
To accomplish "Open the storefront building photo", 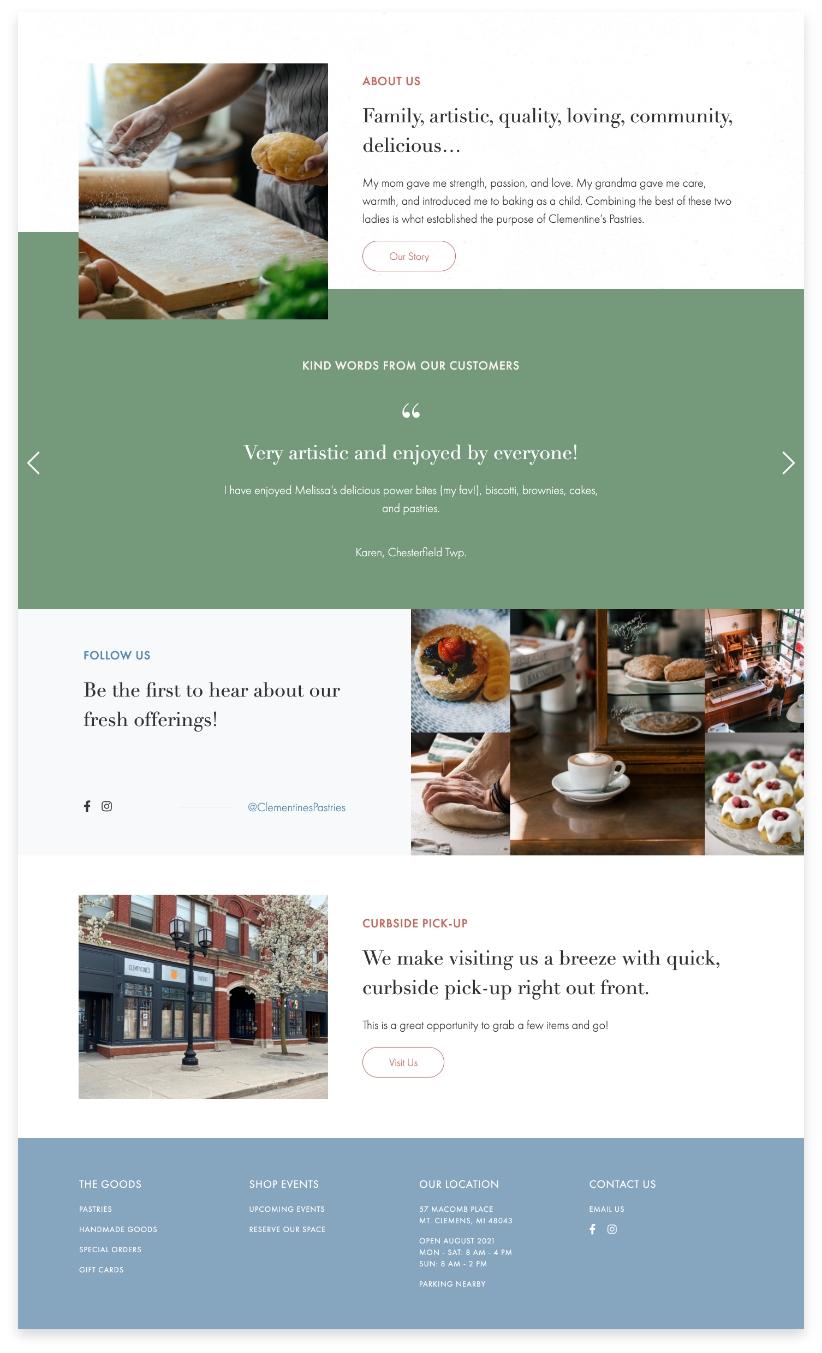I will pyautogui.click(x=203, y=997).
